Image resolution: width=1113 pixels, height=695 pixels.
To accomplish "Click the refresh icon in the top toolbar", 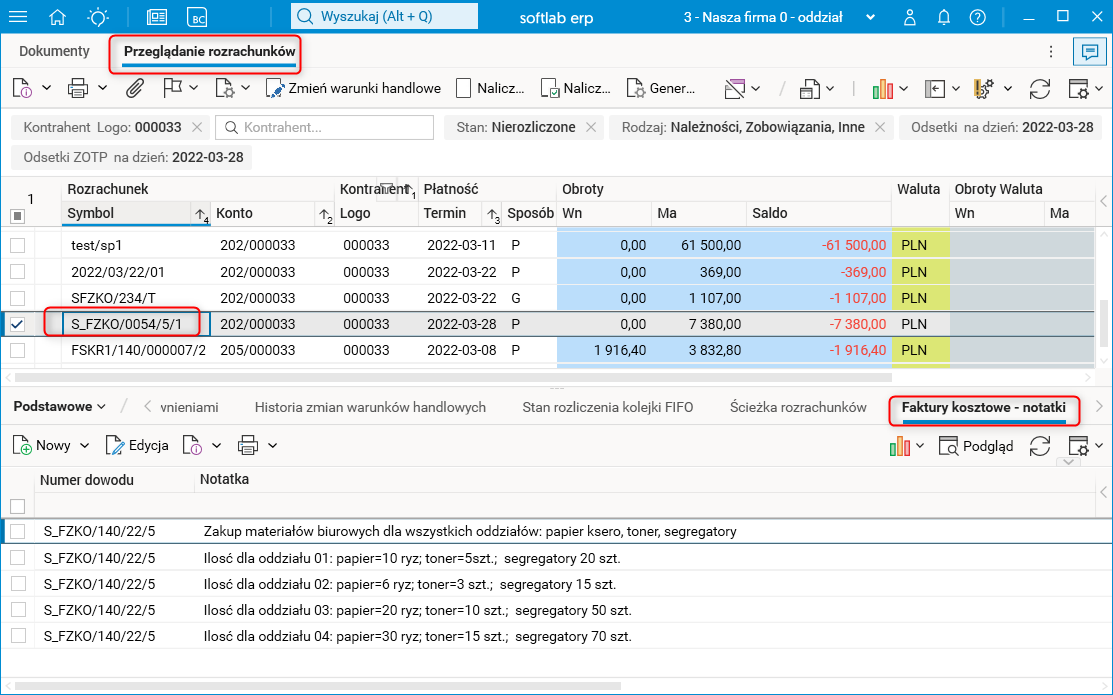I will 1040,88.
